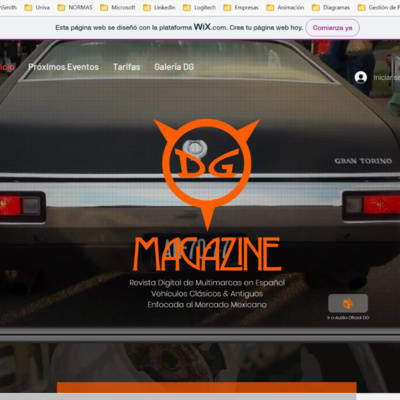Open the Univa bookmarks folder
This screenshot has width=400, height=400.
pyautogui.click(x=37, y=7)
